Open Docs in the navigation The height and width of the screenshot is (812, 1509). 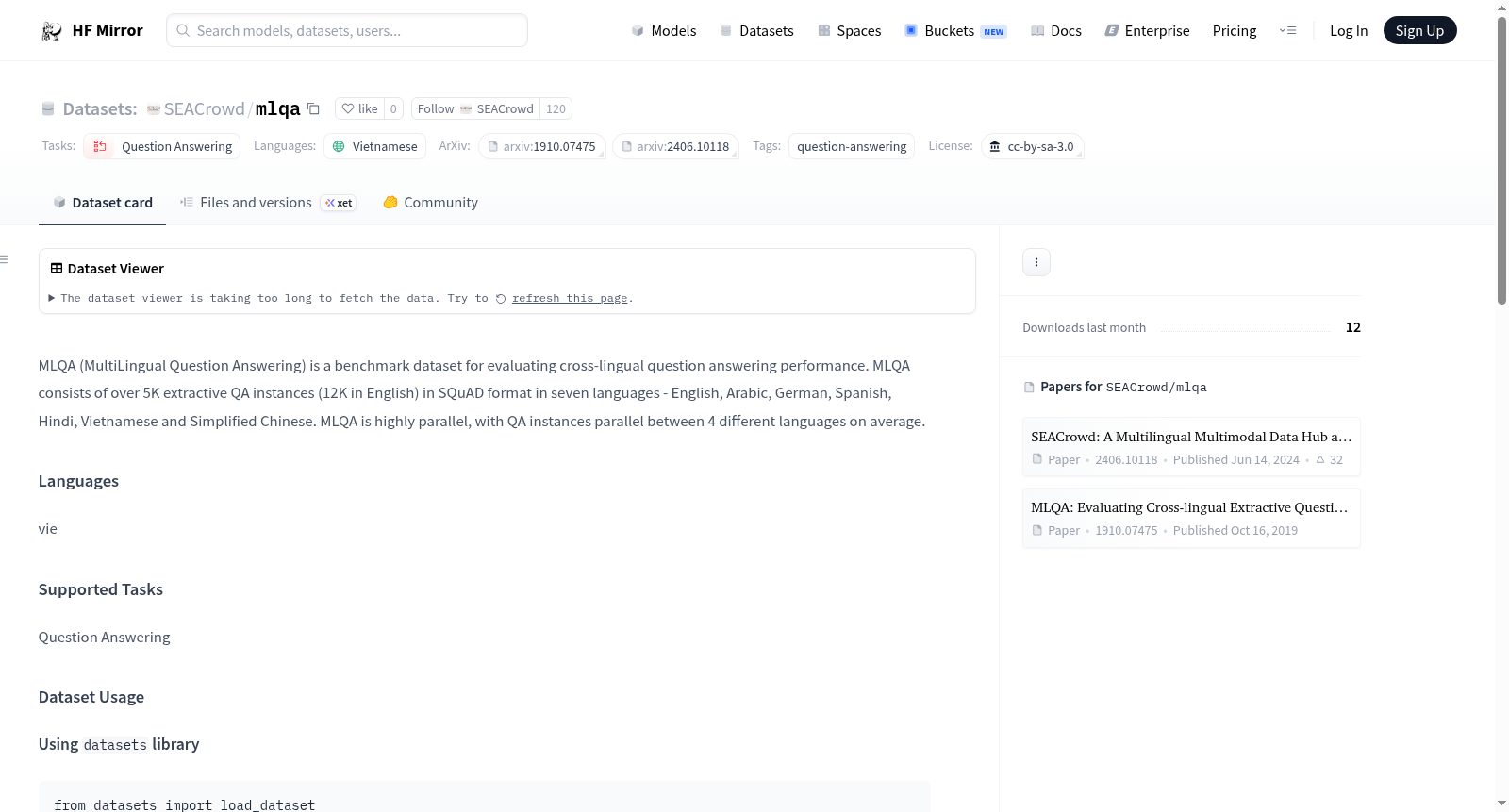(x=1055, y=31)
